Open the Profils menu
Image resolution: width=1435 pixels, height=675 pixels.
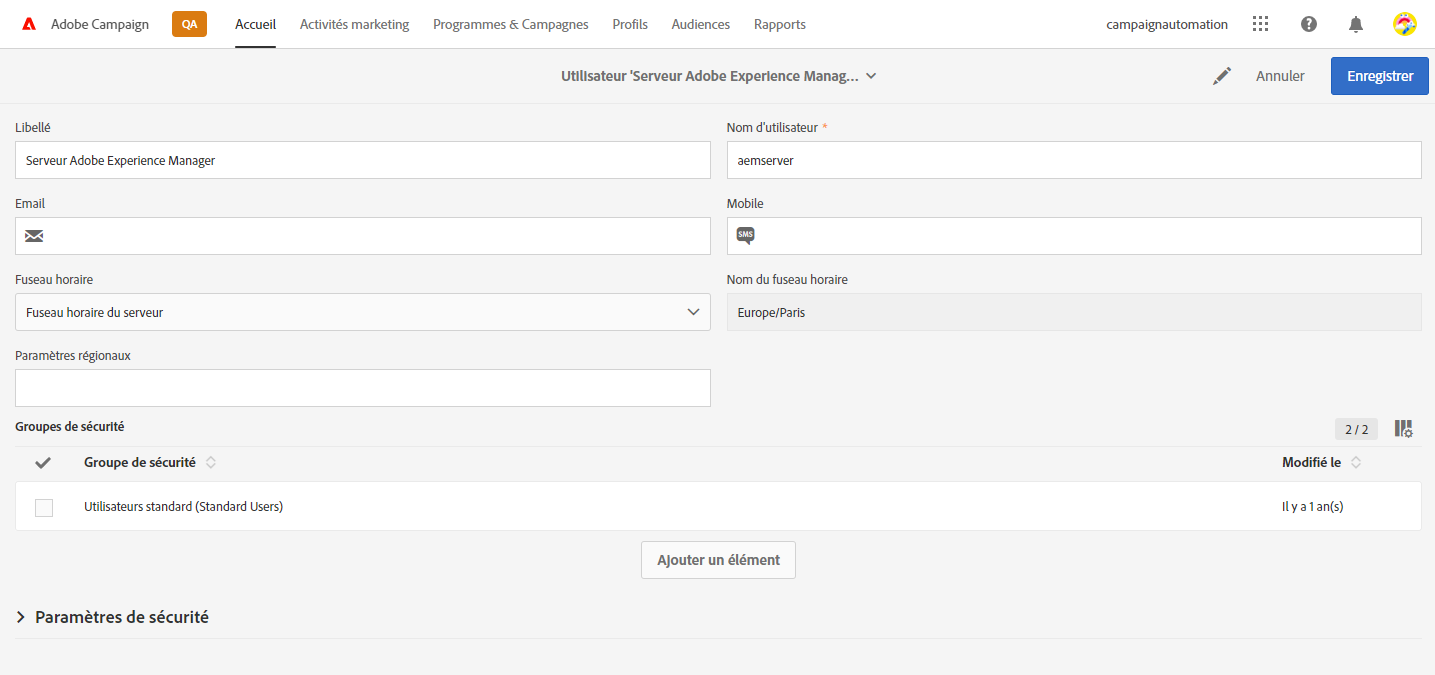pos(630,24)
